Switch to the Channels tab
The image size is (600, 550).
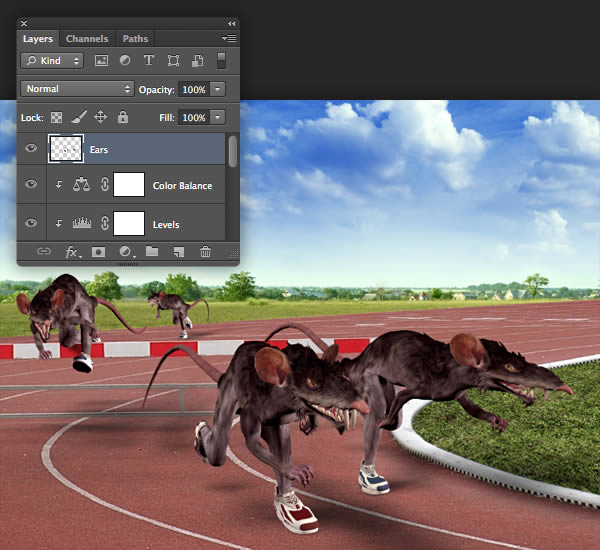87,39
